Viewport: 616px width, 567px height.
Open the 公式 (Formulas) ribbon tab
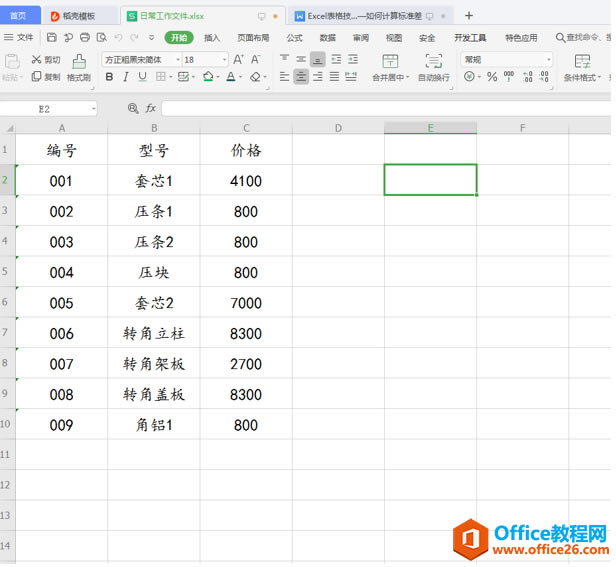295,38
